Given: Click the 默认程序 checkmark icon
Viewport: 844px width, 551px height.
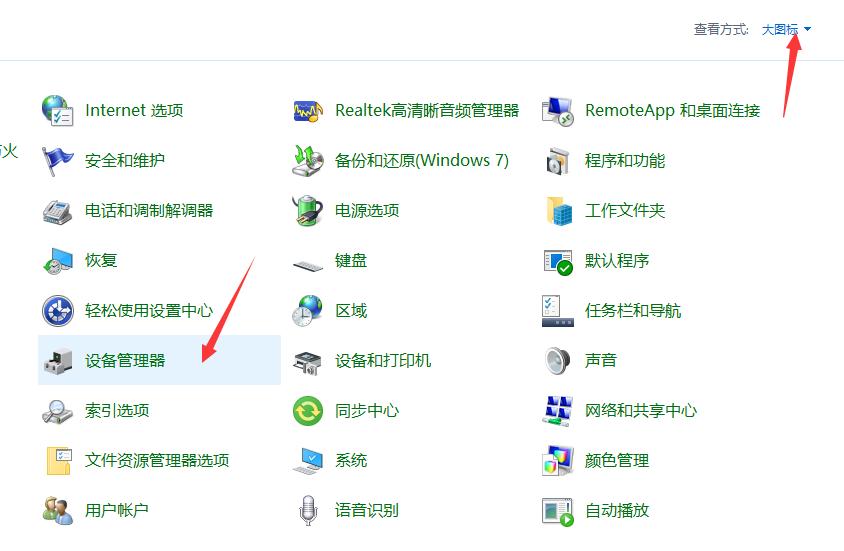Looking at the screenshot, I should pos(558,262).
